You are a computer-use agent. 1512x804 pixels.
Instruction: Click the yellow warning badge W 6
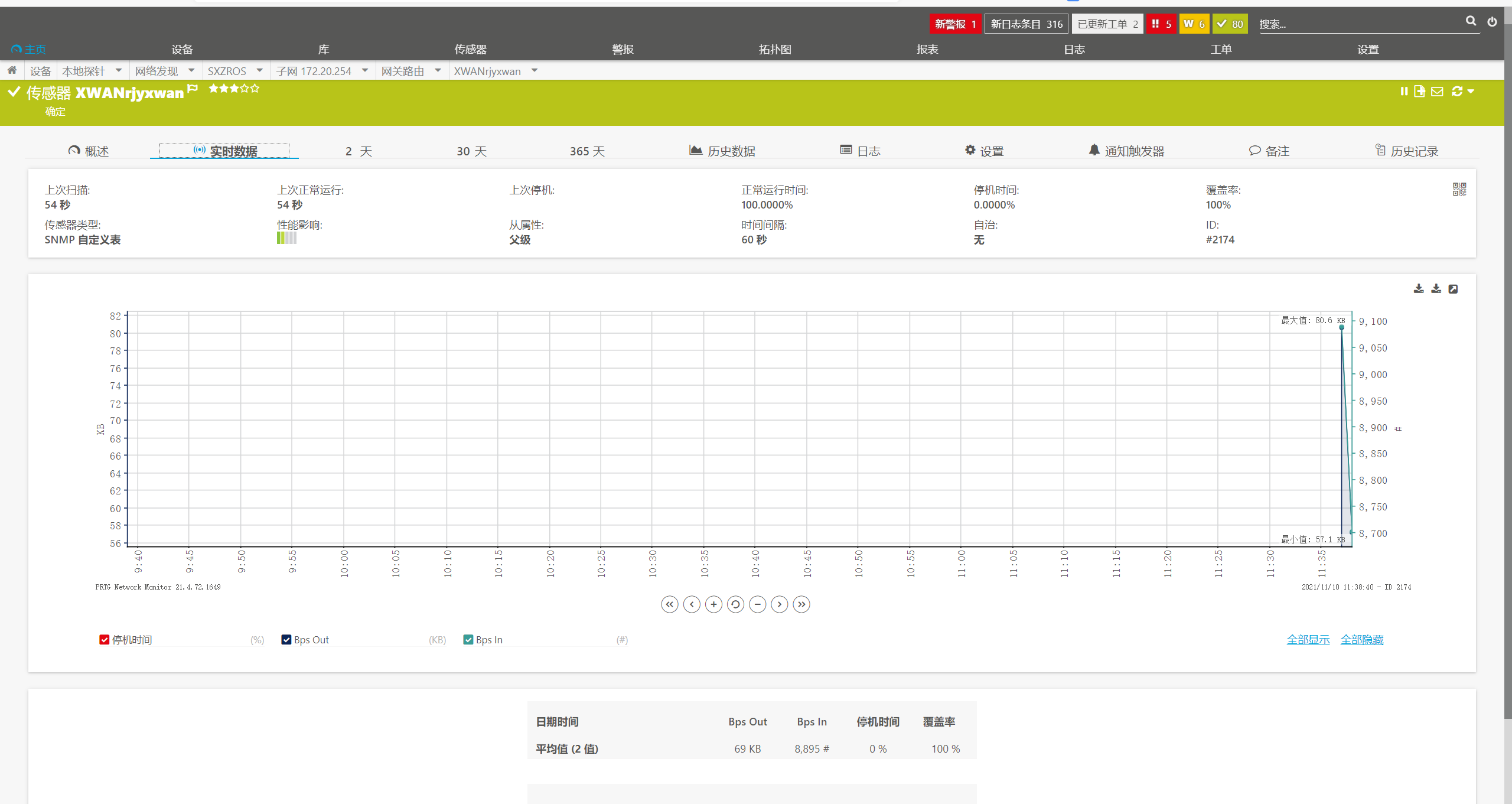(1194, 24)
